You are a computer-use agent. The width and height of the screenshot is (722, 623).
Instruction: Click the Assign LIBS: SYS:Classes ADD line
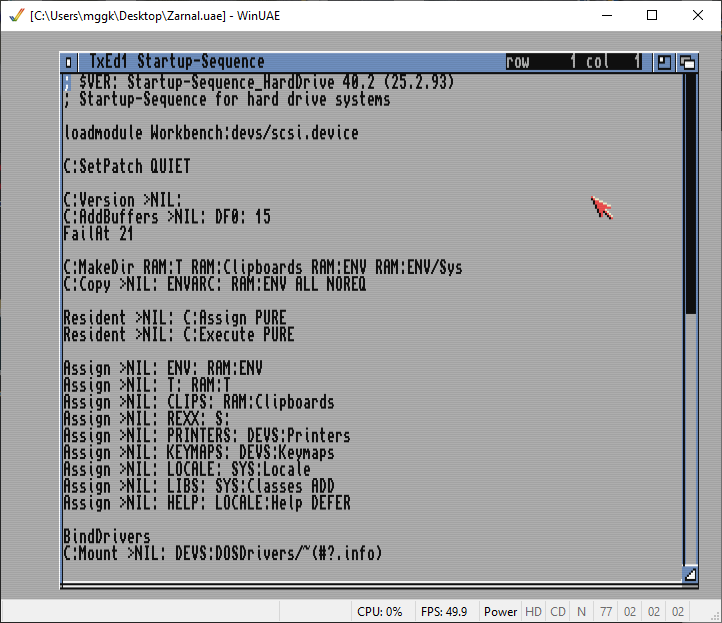(199, 486)
